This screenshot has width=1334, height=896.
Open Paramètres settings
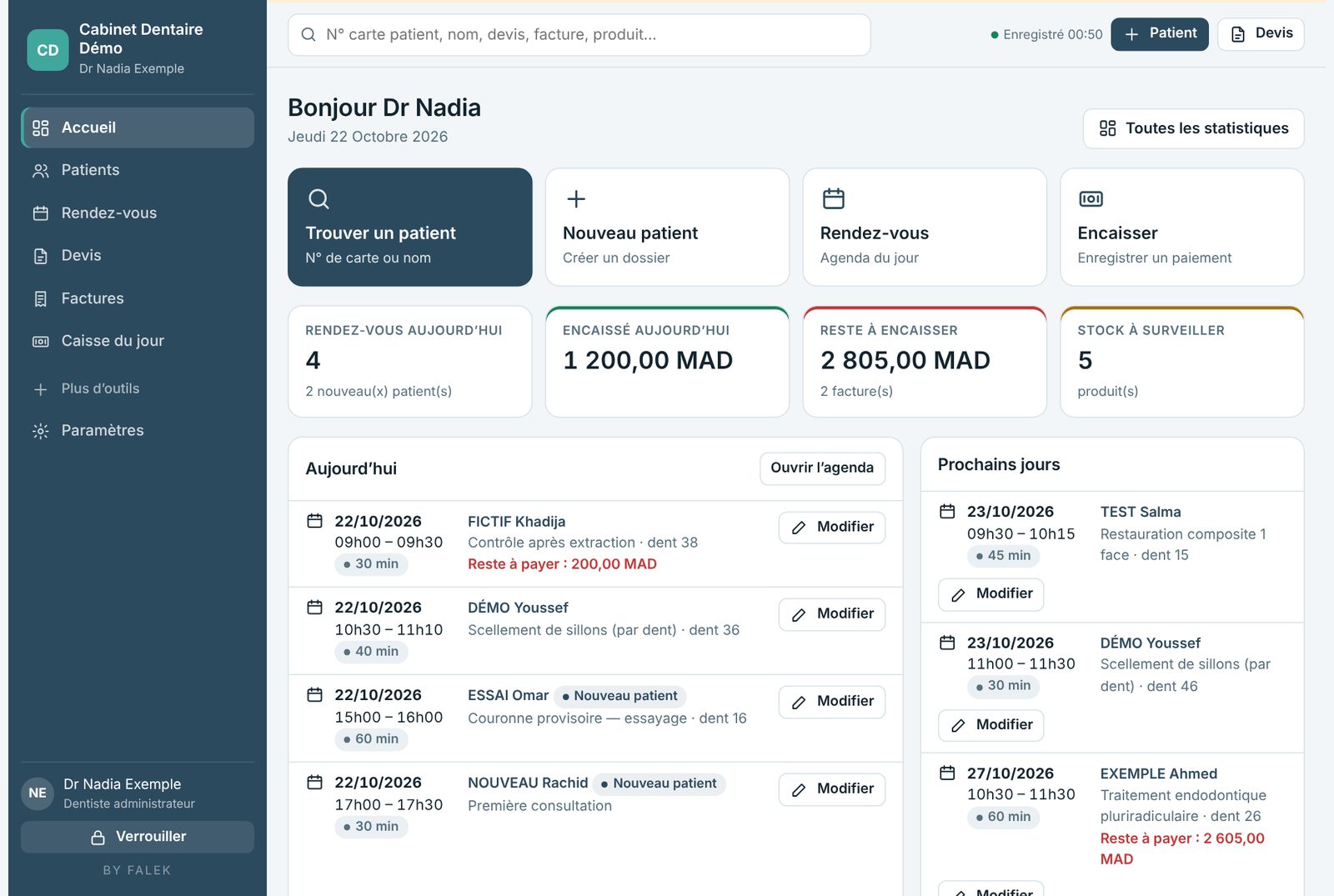click(x=138, y=430)
